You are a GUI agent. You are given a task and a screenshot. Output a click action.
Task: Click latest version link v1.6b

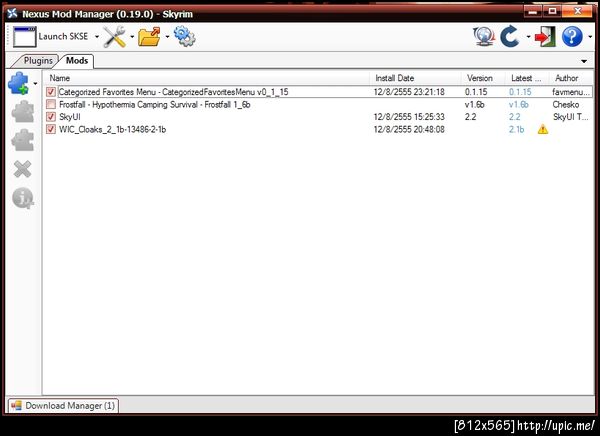(x=518, y=105)
